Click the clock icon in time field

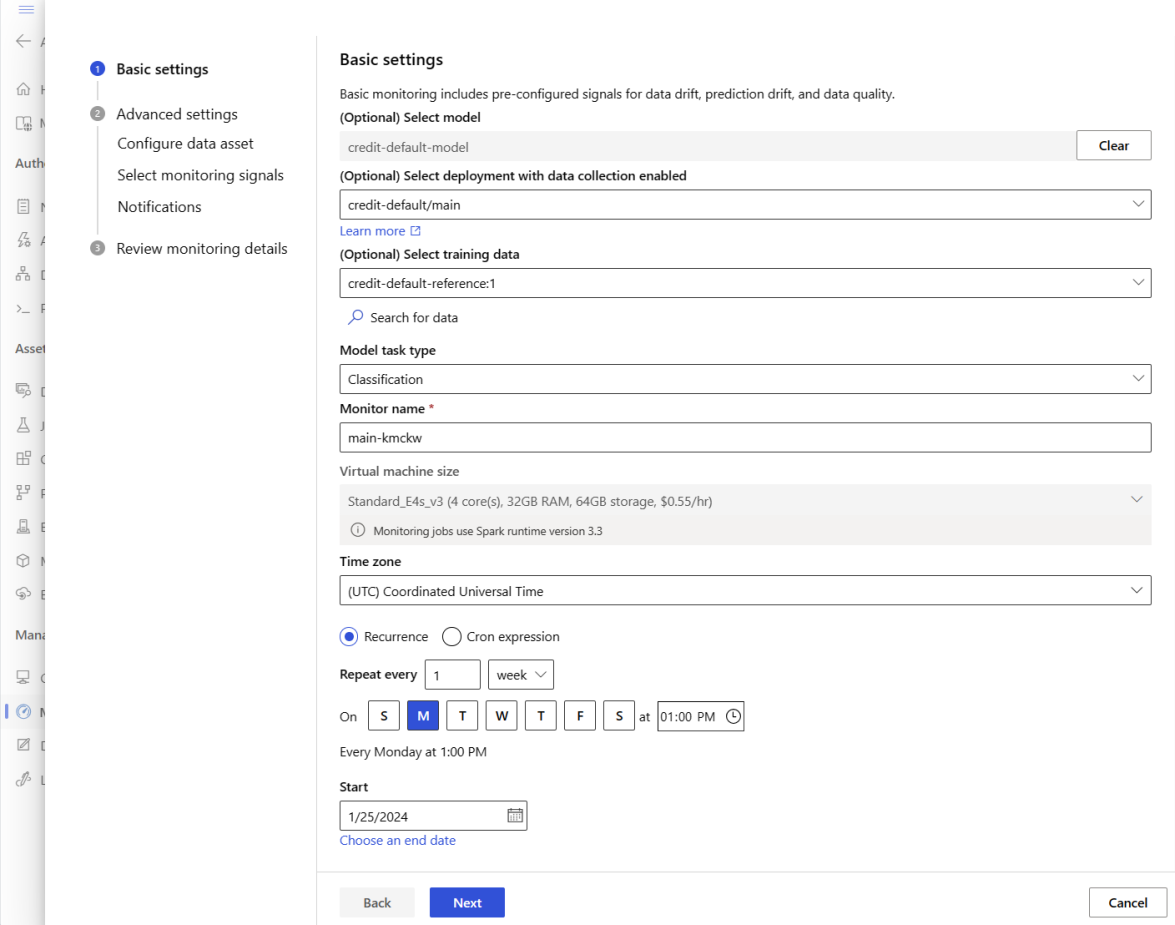(x=733, y=716)
